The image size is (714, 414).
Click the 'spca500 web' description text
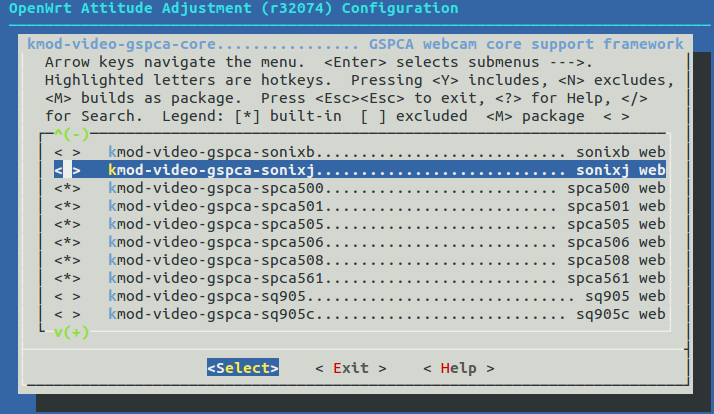point(616,188)
